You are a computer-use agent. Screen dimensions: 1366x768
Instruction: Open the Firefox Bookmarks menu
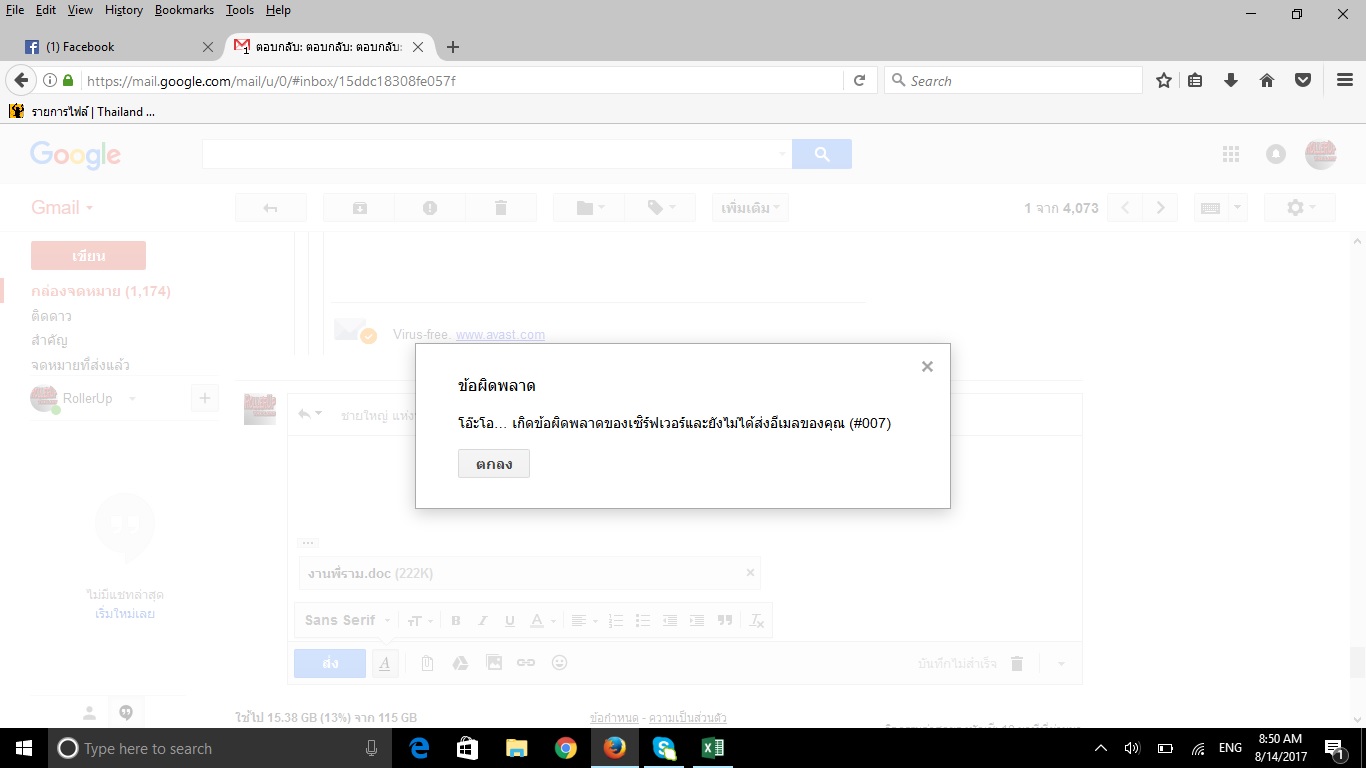pos(184,10)
